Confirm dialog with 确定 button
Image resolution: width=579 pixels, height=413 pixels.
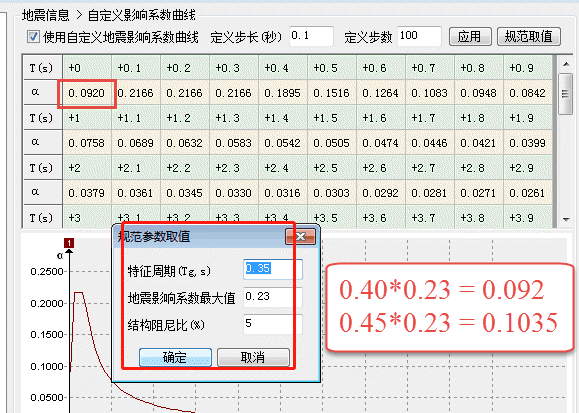point(175,357)
